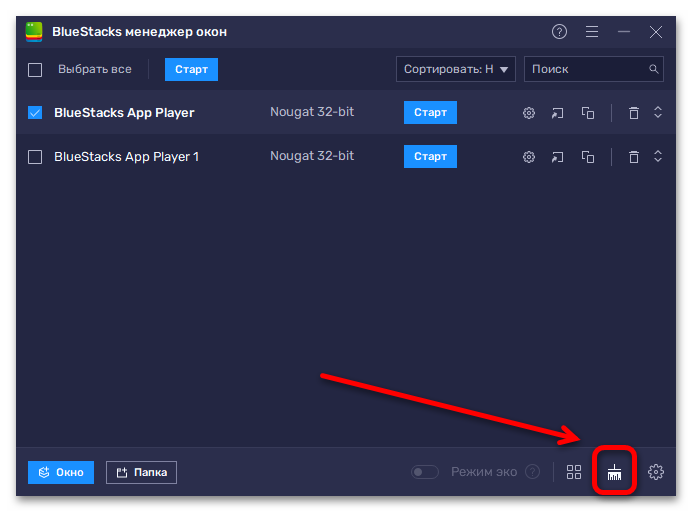Reorder BlueStacks App Player with up-down arrows
Image resolution: width=692 pixels, height=512 pixels.
[658, 112]
